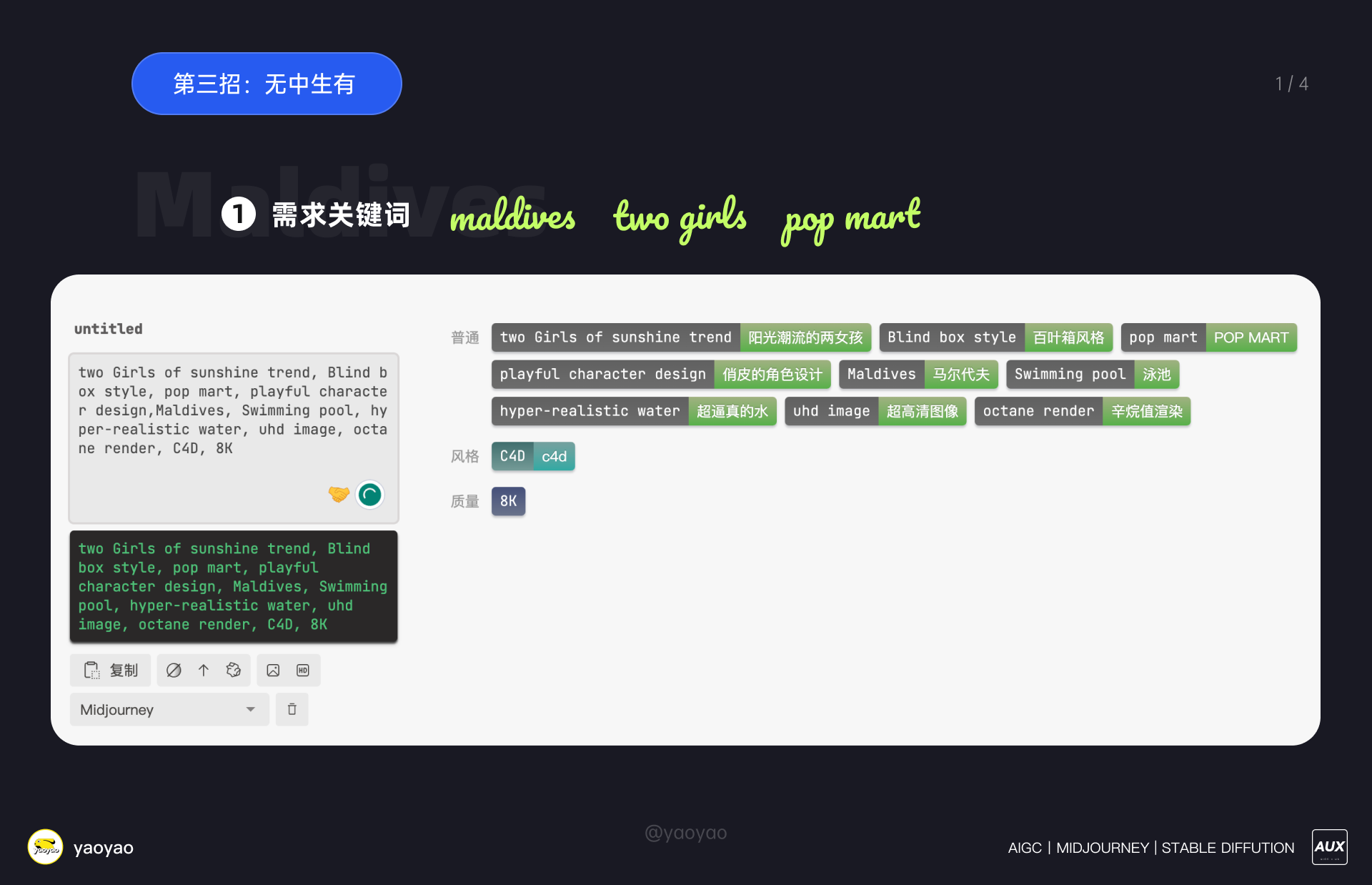The height and width of the screenshot is (885, 1372).
Task: Select the pop mart tag
Action: point(1208,337)
